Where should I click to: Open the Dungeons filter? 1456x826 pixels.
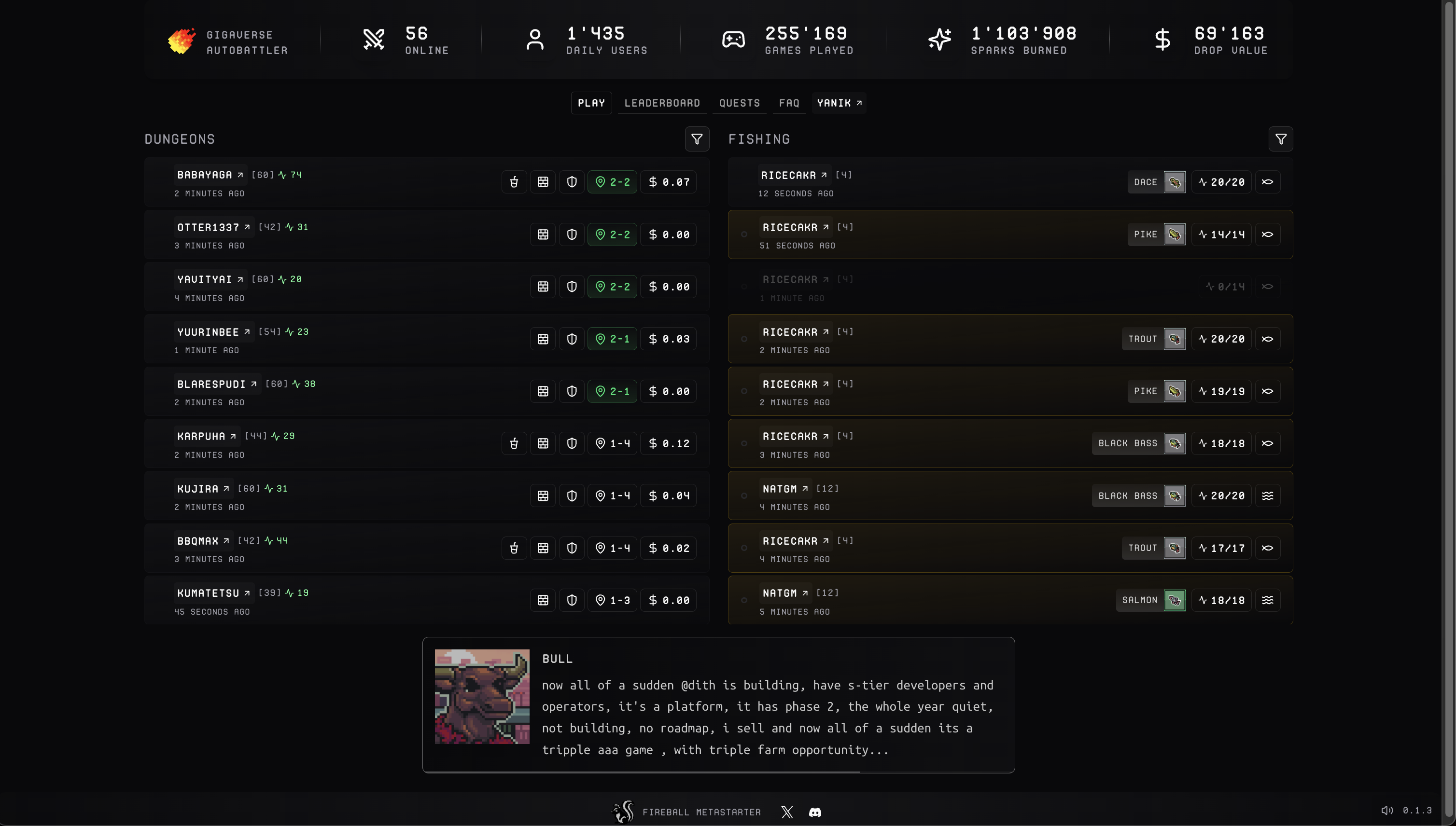697,139
